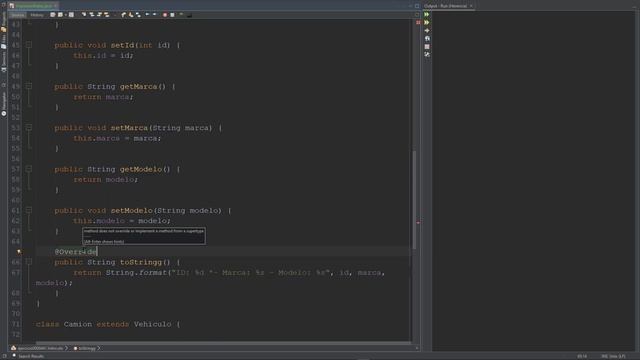
Task: Click 'this.marca = marca;' line
Action: [x=117, y=138]
